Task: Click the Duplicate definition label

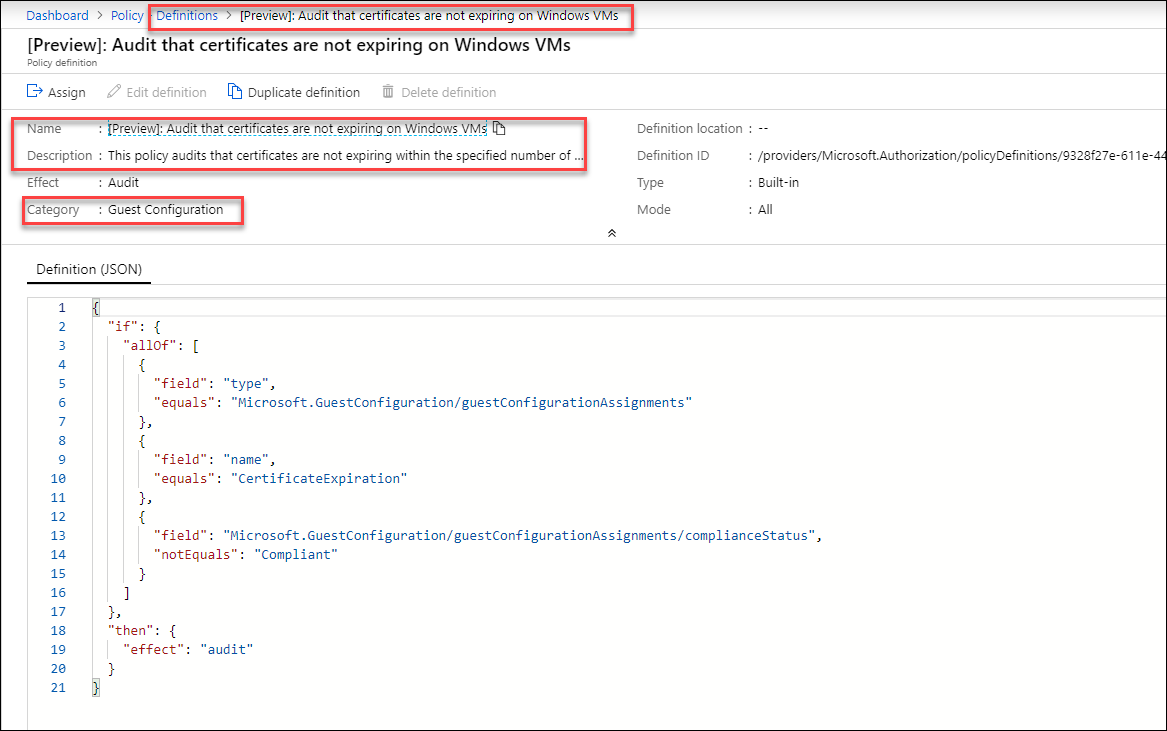Action: point(304,92)
